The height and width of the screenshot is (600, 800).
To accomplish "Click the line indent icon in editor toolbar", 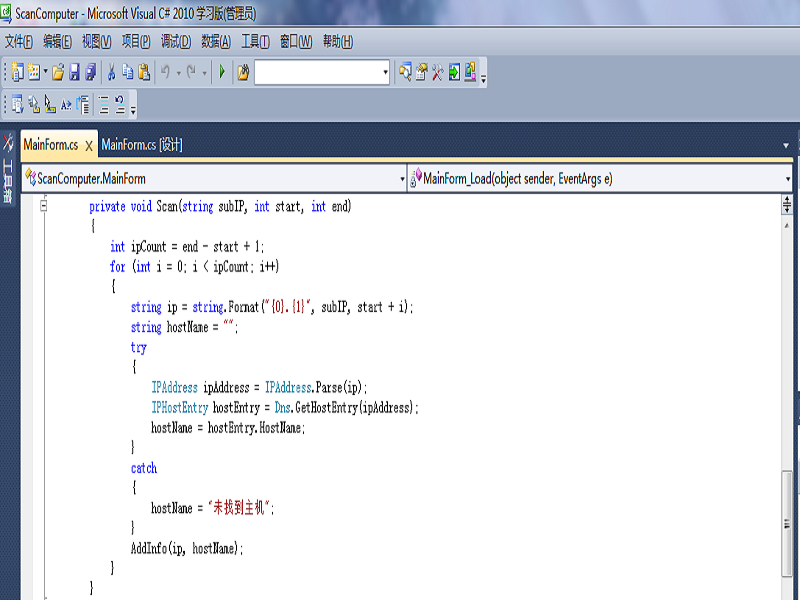I will [83, 105].
